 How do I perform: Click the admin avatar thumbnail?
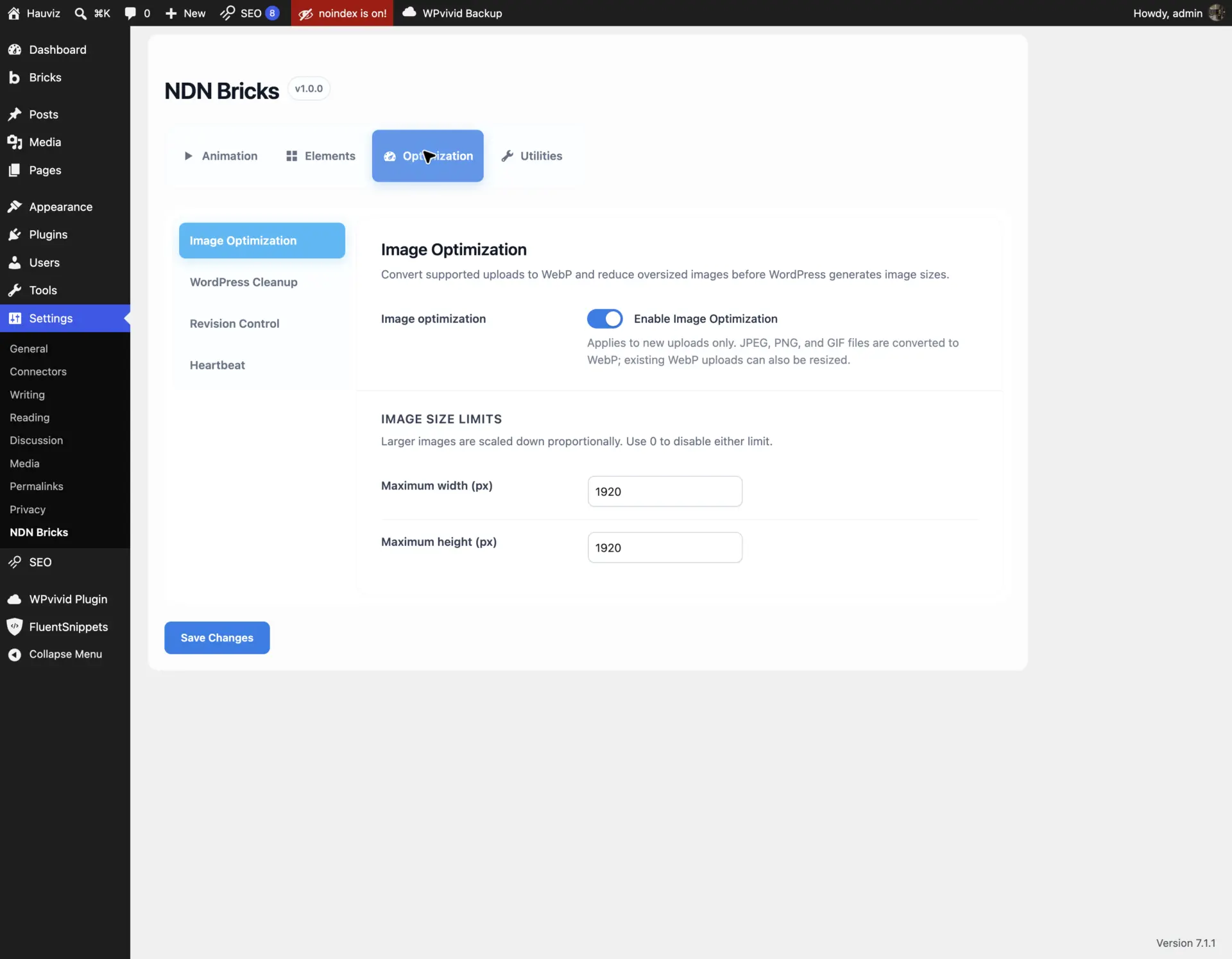1217,13
